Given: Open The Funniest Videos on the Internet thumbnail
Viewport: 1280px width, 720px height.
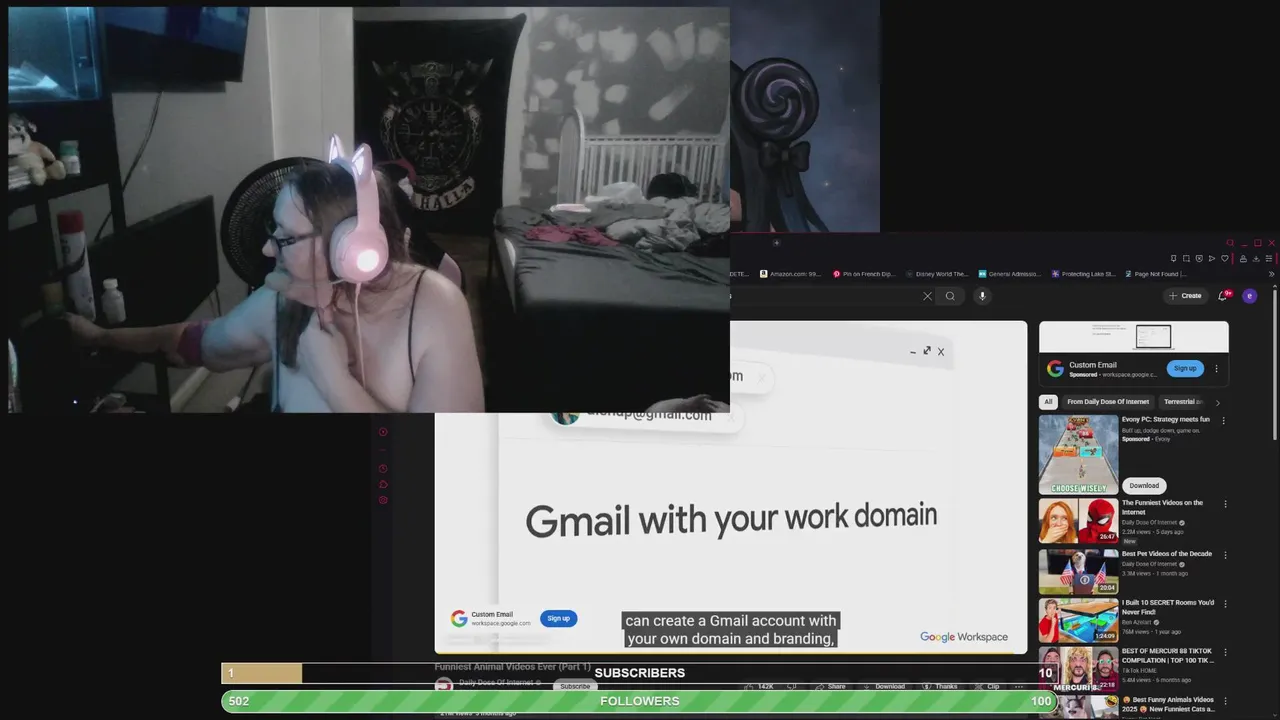Looking at the screenshot, I should [1078, 521].
